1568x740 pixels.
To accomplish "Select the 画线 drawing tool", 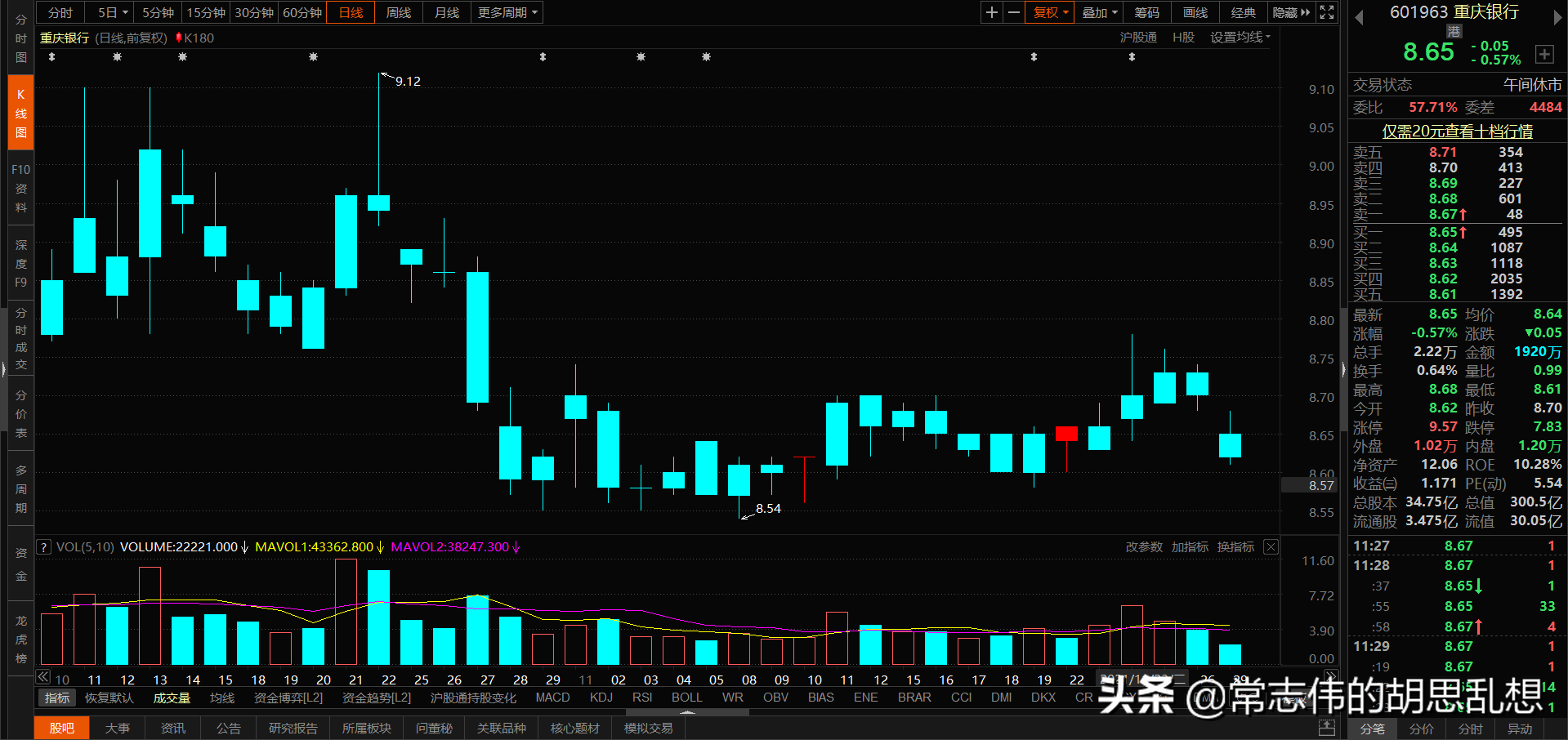I will (1194, 12).
